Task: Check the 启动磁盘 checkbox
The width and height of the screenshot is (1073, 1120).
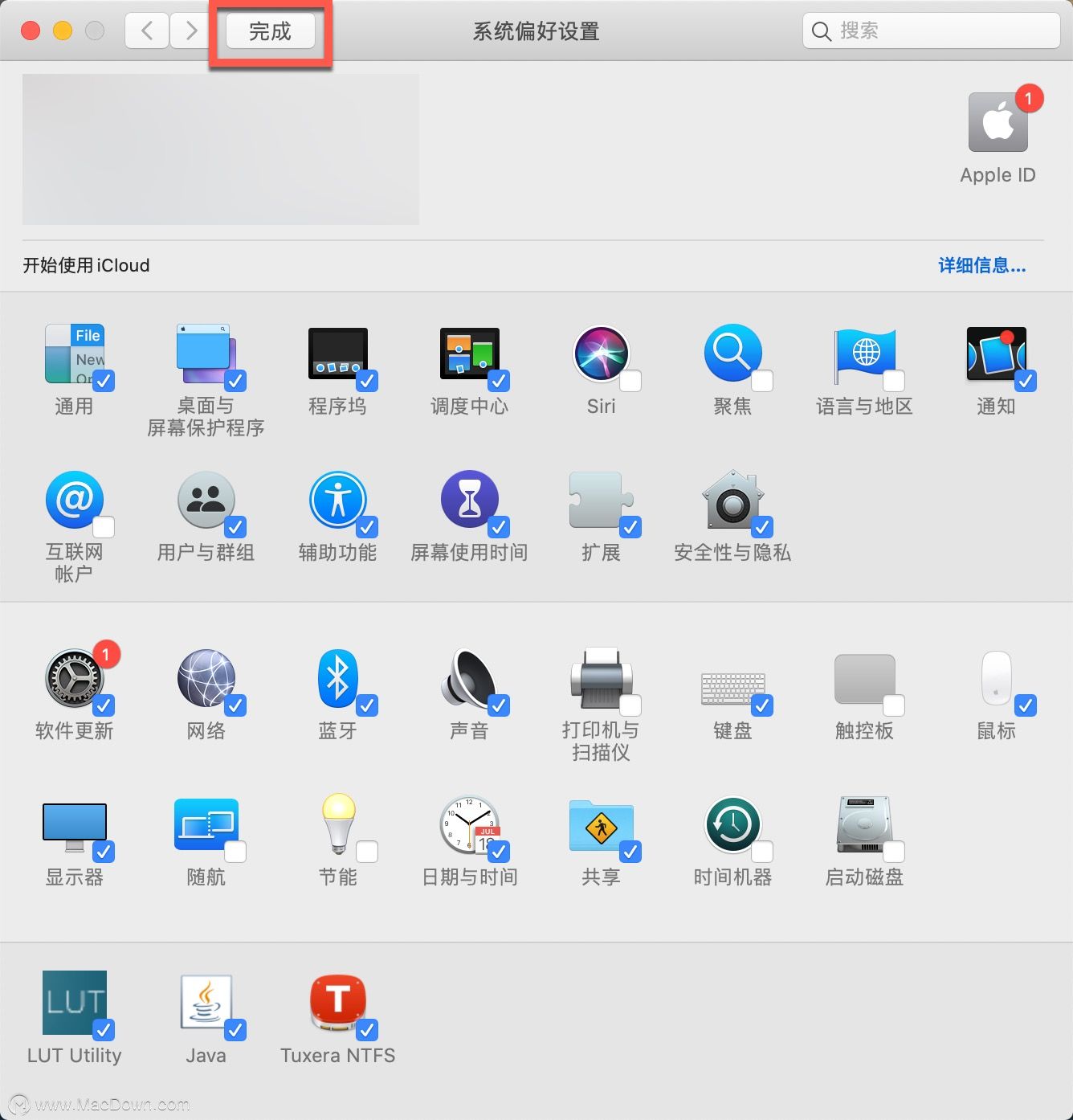Action: point(895,852)
